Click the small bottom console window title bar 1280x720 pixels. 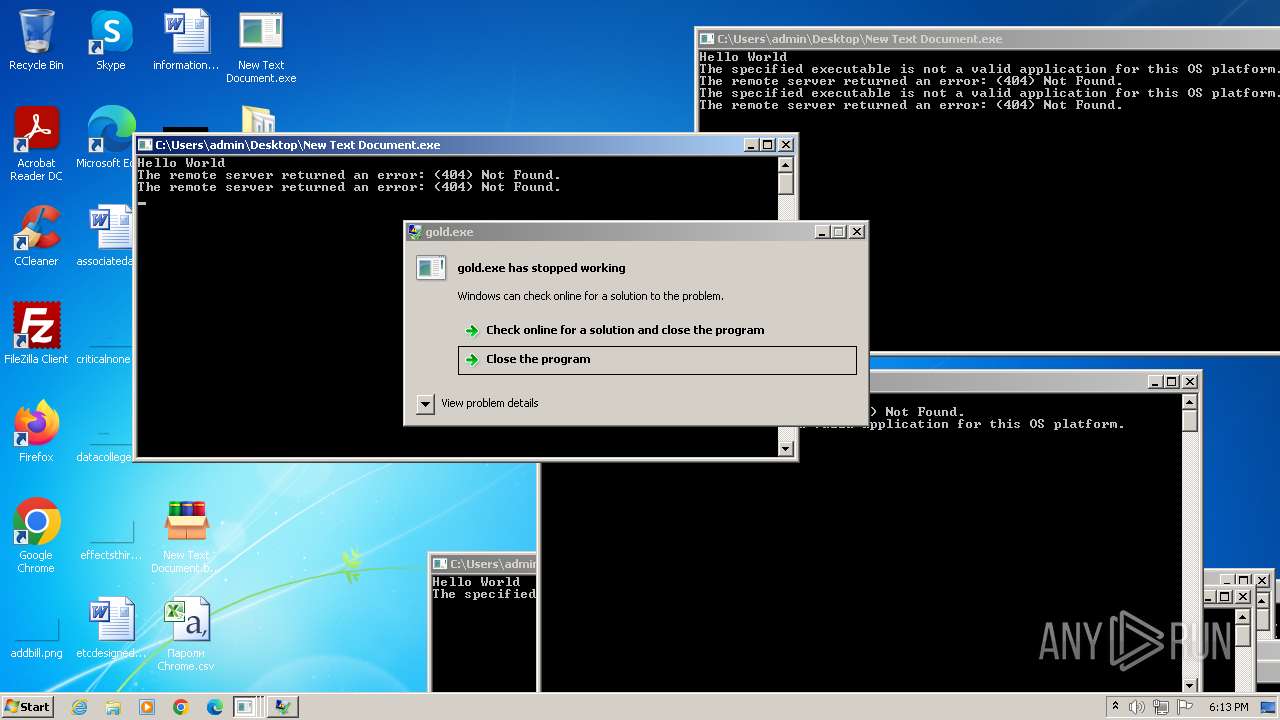(x=484, y=564)
